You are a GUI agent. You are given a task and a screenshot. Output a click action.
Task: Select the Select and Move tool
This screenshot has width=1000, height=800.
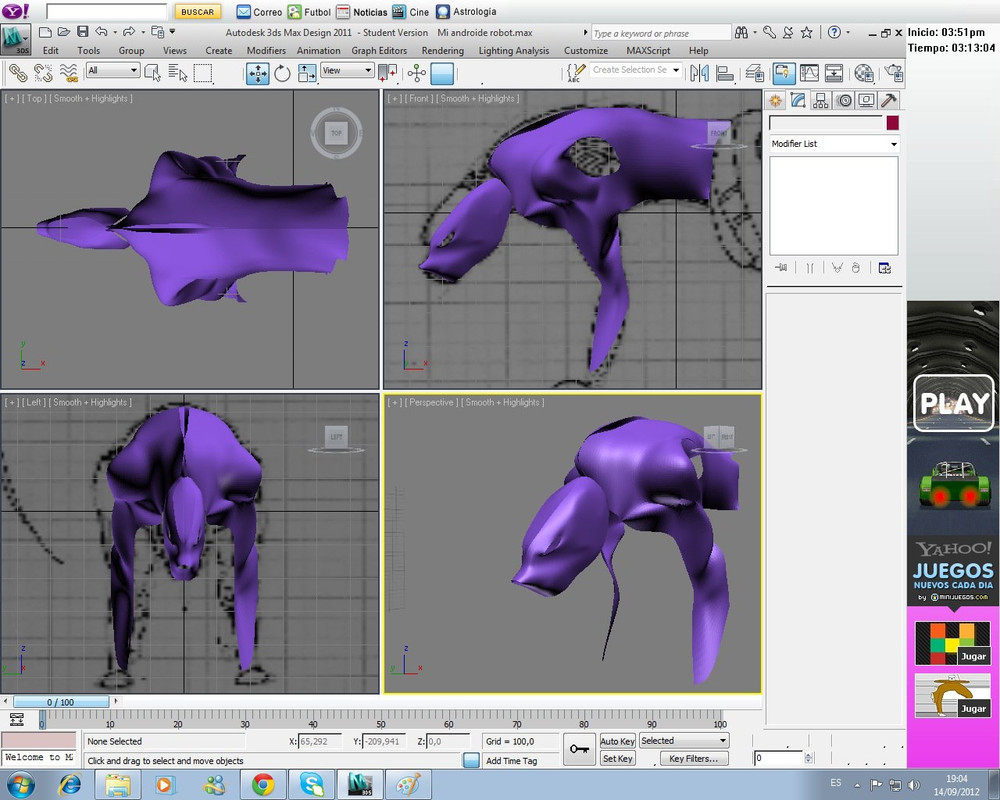click(x=257, y=72)
